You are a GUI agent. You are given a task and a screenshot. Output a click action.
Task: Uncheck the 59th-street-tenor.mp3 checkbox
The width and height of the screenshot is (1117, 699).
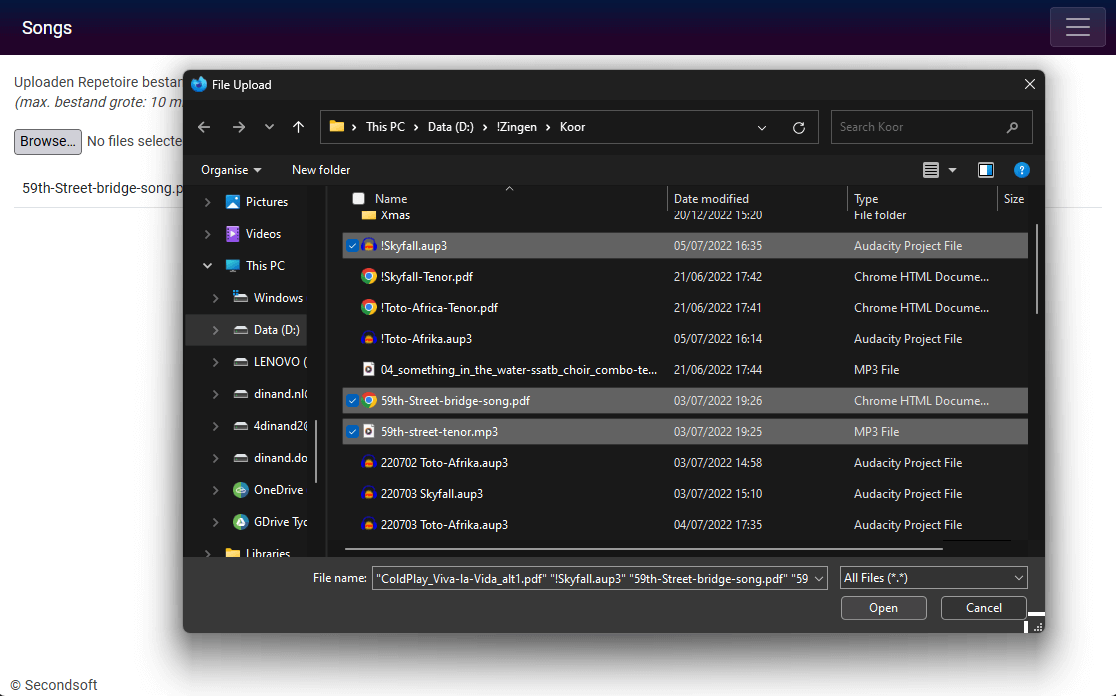point(352,432)
